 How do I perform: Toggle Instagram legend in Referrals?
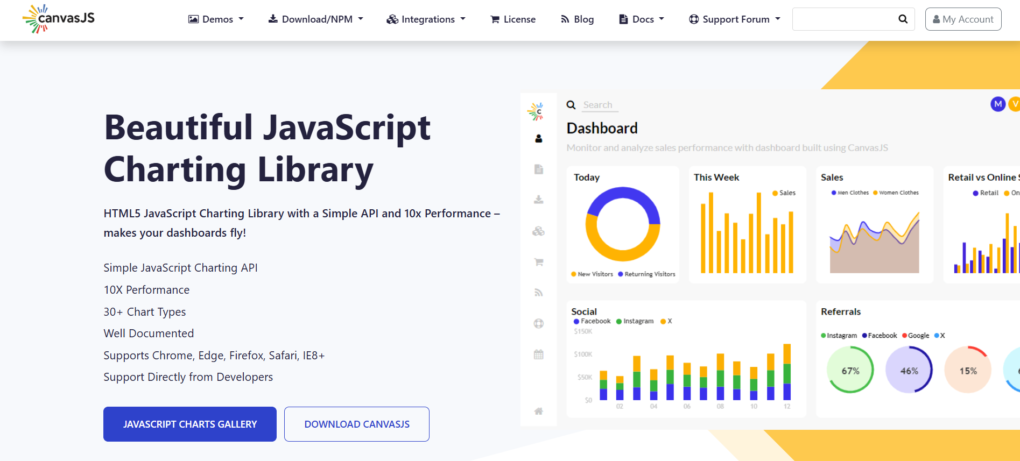839,336
